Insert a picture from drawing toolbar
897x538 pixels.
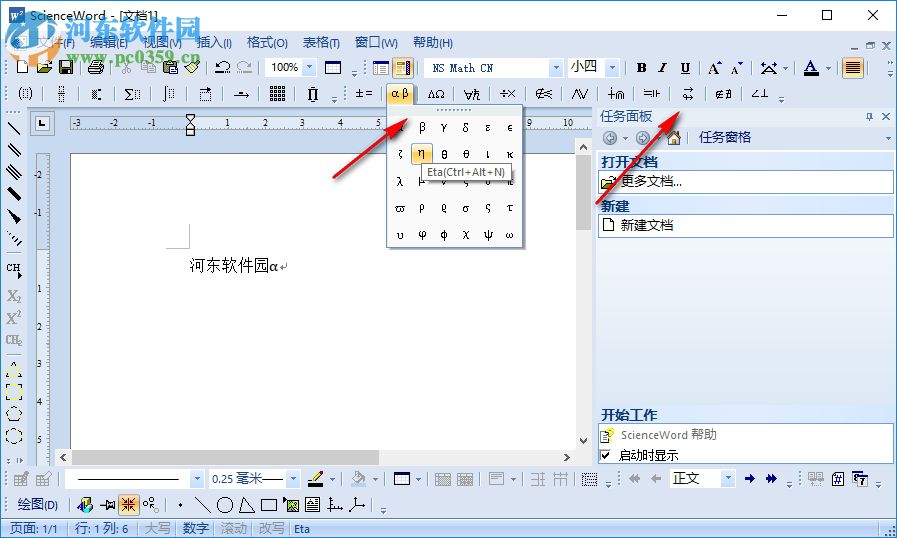[291, 505]
